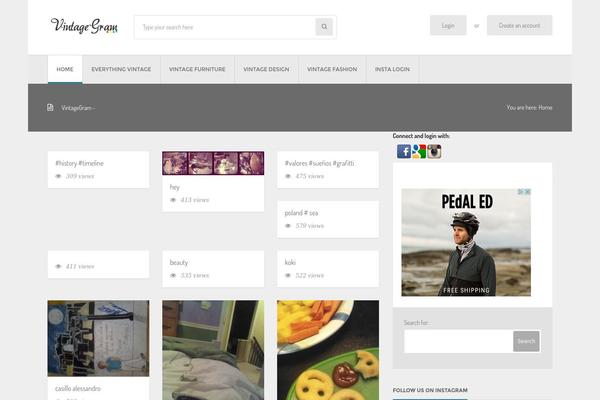Go to Vintage Furniture section
600x400 pixels.
[197, 69]
